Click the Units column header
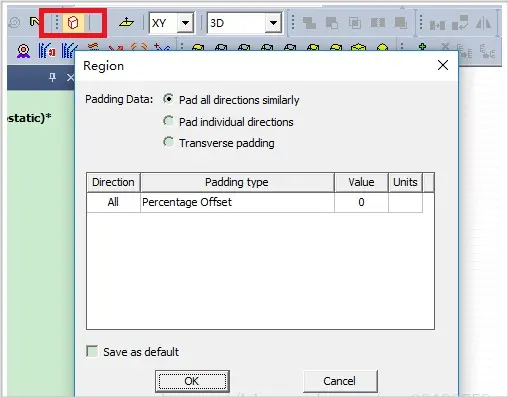This screenshot has width=508, height=397. (x=405, y=182)
